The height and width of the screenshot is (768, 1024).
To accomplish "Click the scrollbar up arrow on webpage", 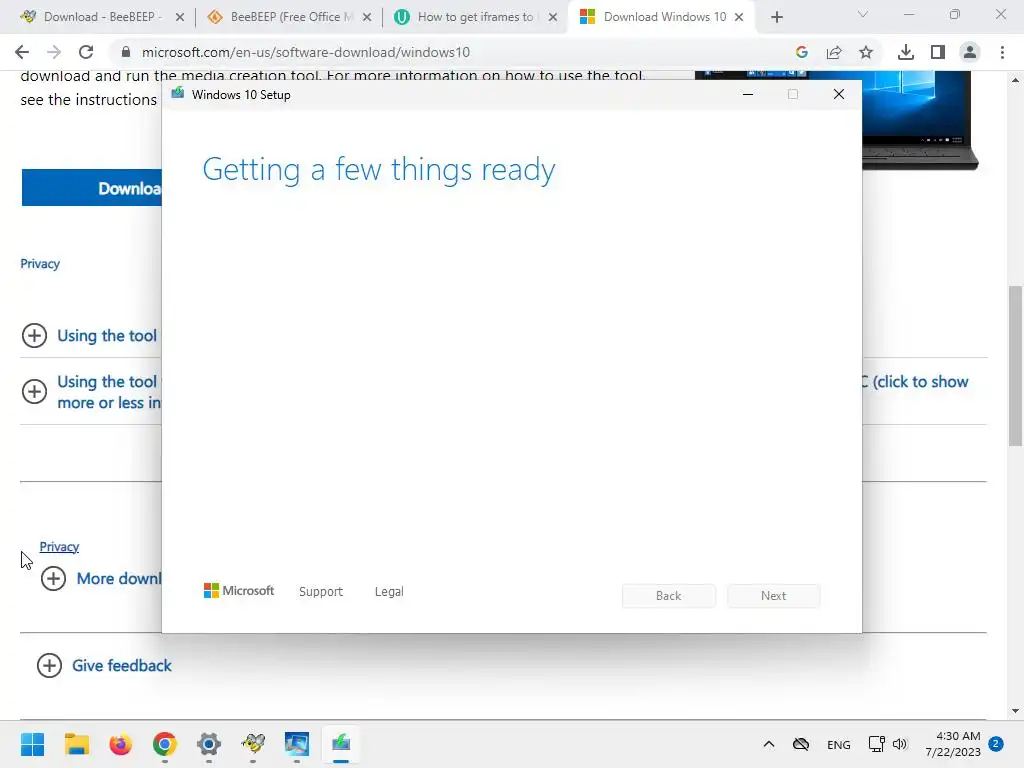I will 1015,80.
